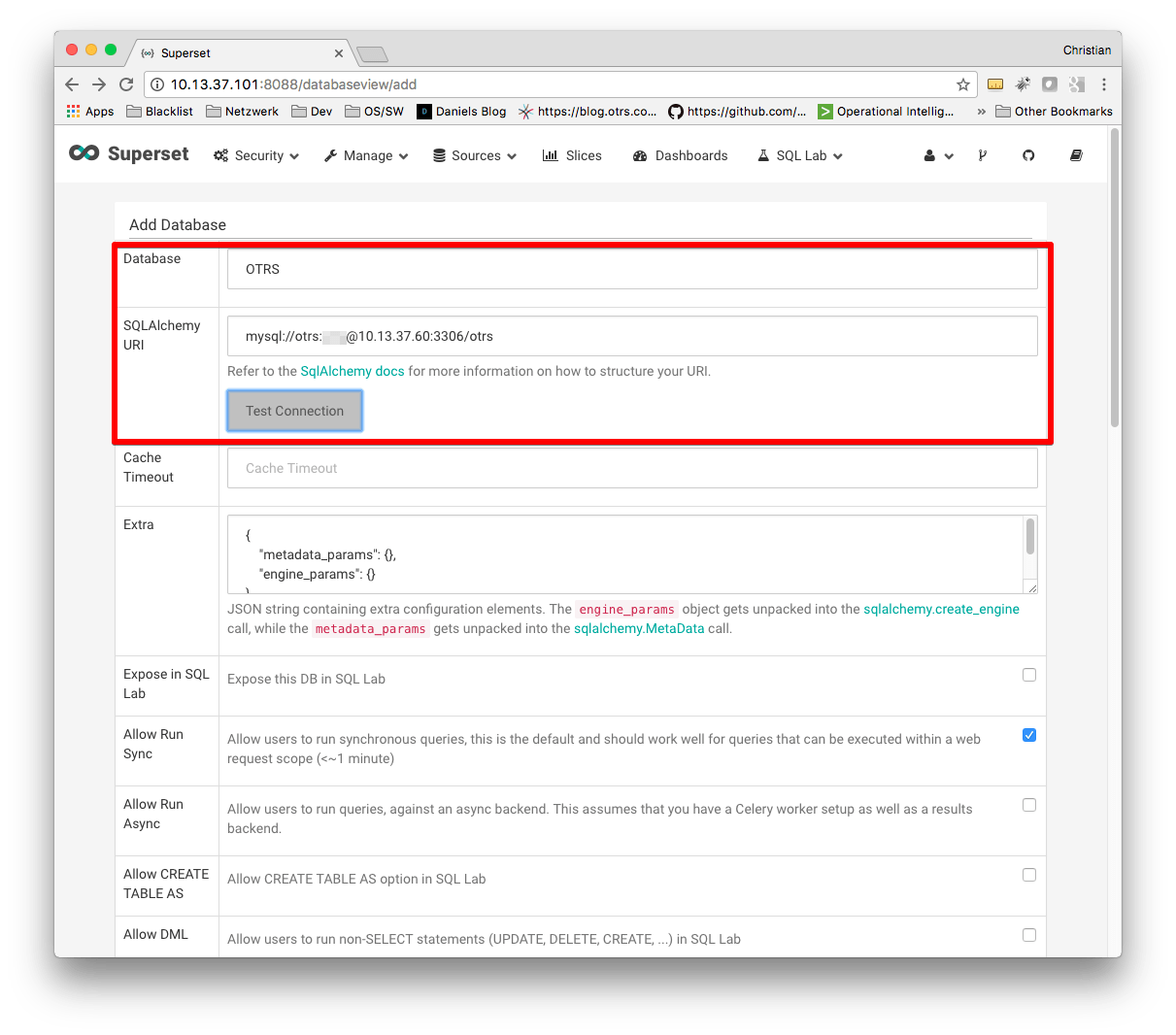Expand the SQL Lab dropdown

[x=800, y=155]
